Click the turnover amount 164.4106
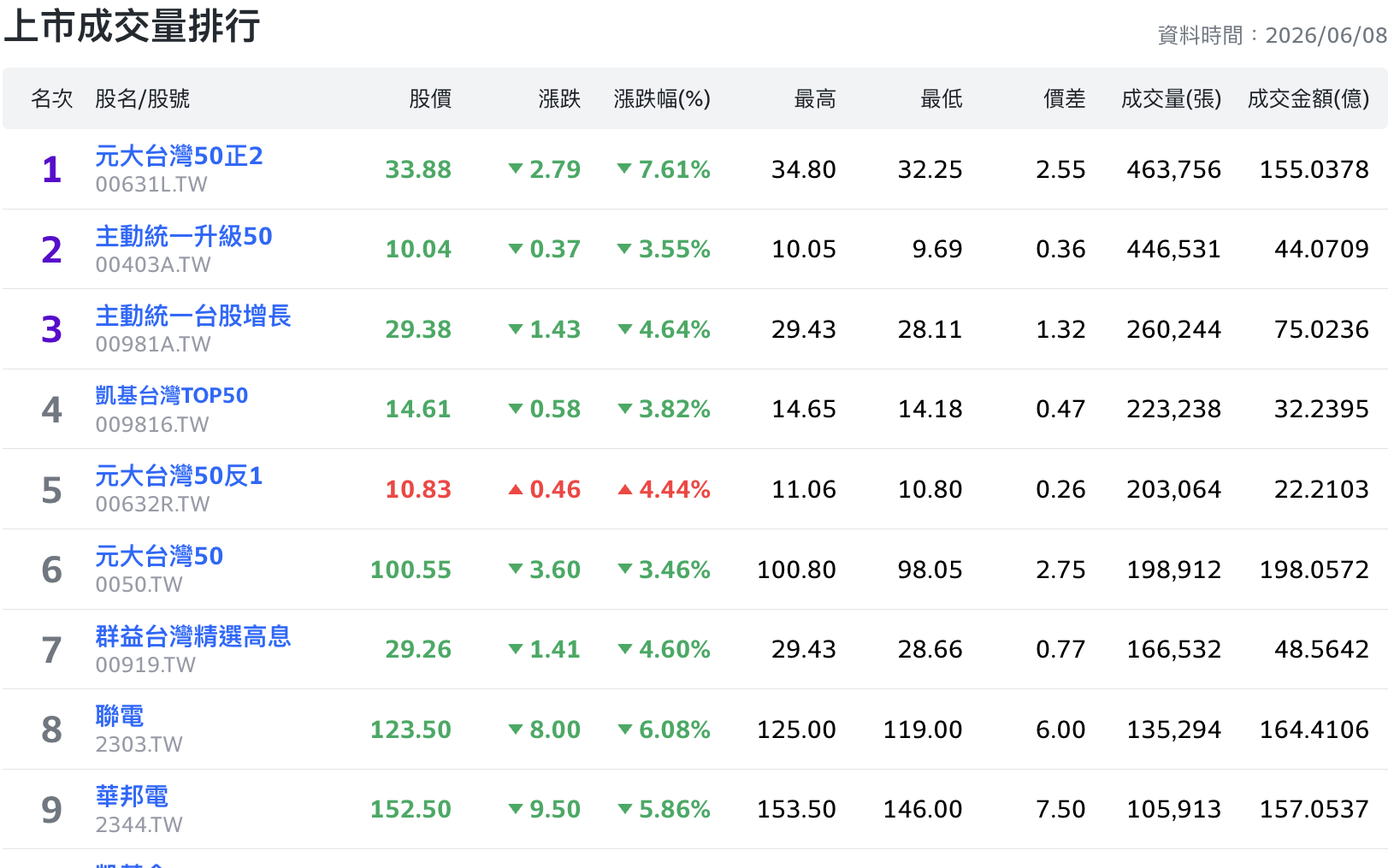1394x868 pixels. [x=1314, y=729]
